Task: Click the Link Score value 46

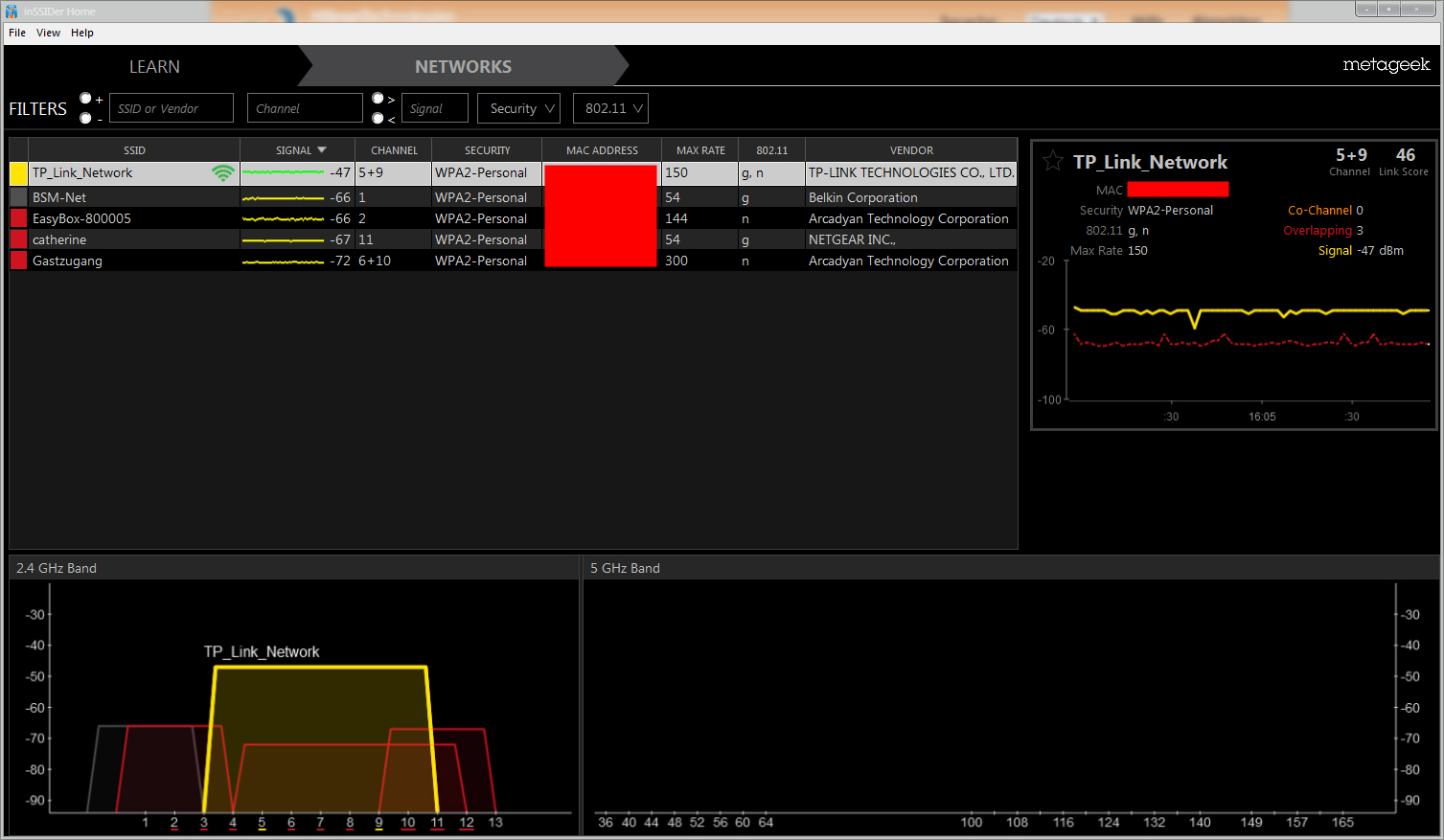Action: [1405, 155]
